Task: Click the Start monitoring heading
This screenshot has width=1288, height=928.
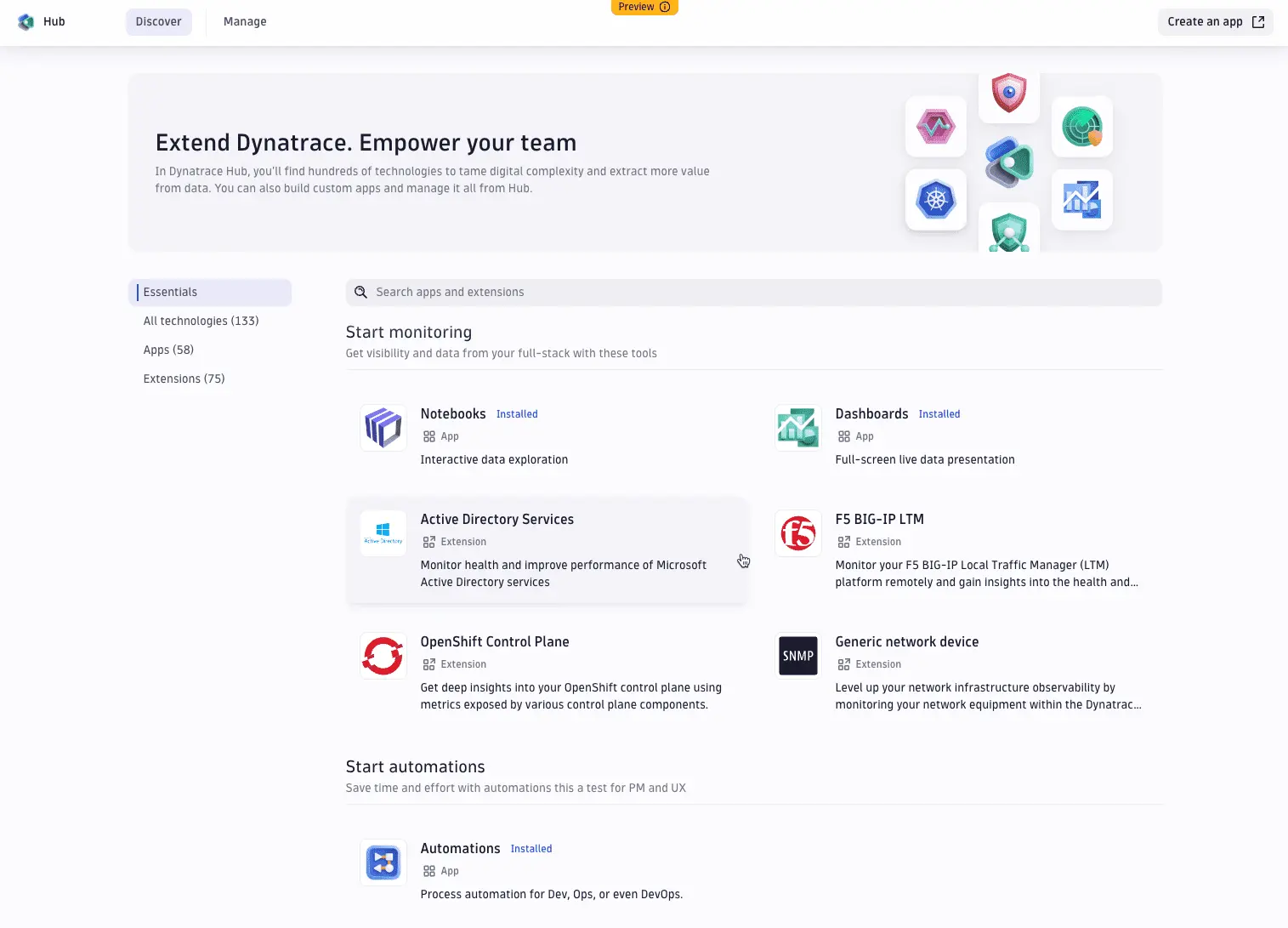Action: [x=409, y=333]
